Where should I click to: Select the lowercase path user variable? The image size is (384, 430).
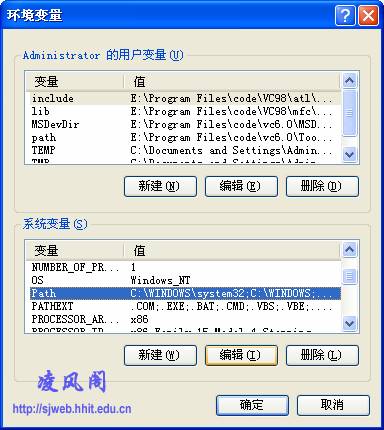point(186,137)
